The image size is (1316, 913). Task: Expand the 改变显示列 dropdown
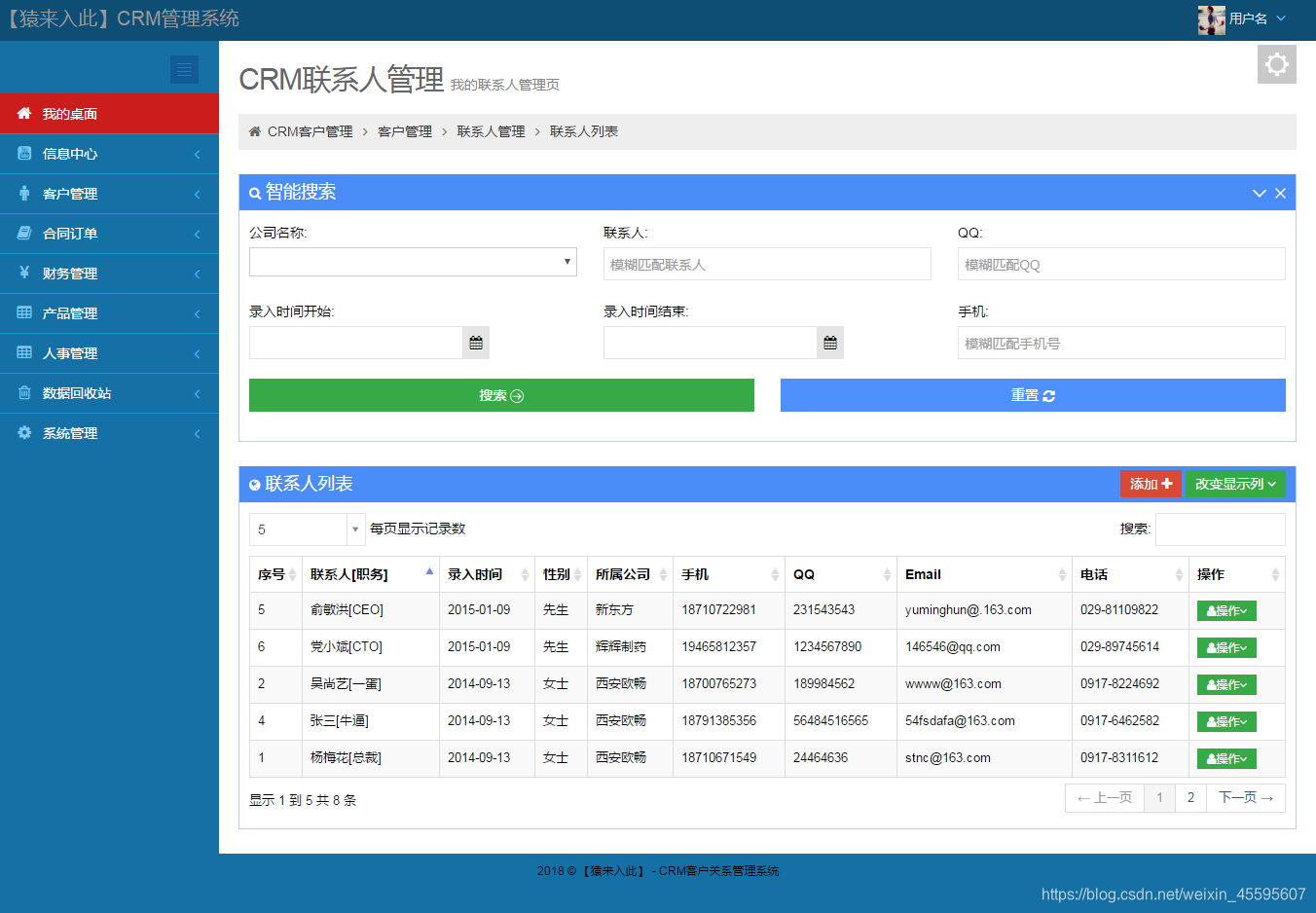click(1234, 484)
